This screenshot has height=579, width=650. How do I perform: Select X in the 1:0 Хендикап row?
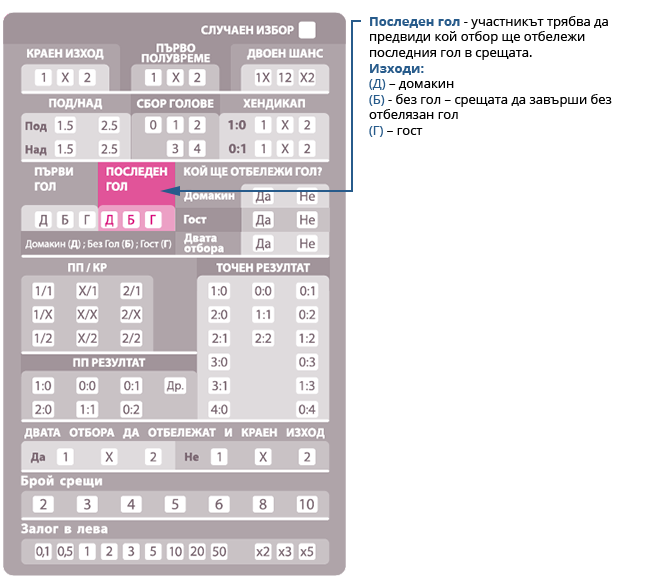(285, 125)
